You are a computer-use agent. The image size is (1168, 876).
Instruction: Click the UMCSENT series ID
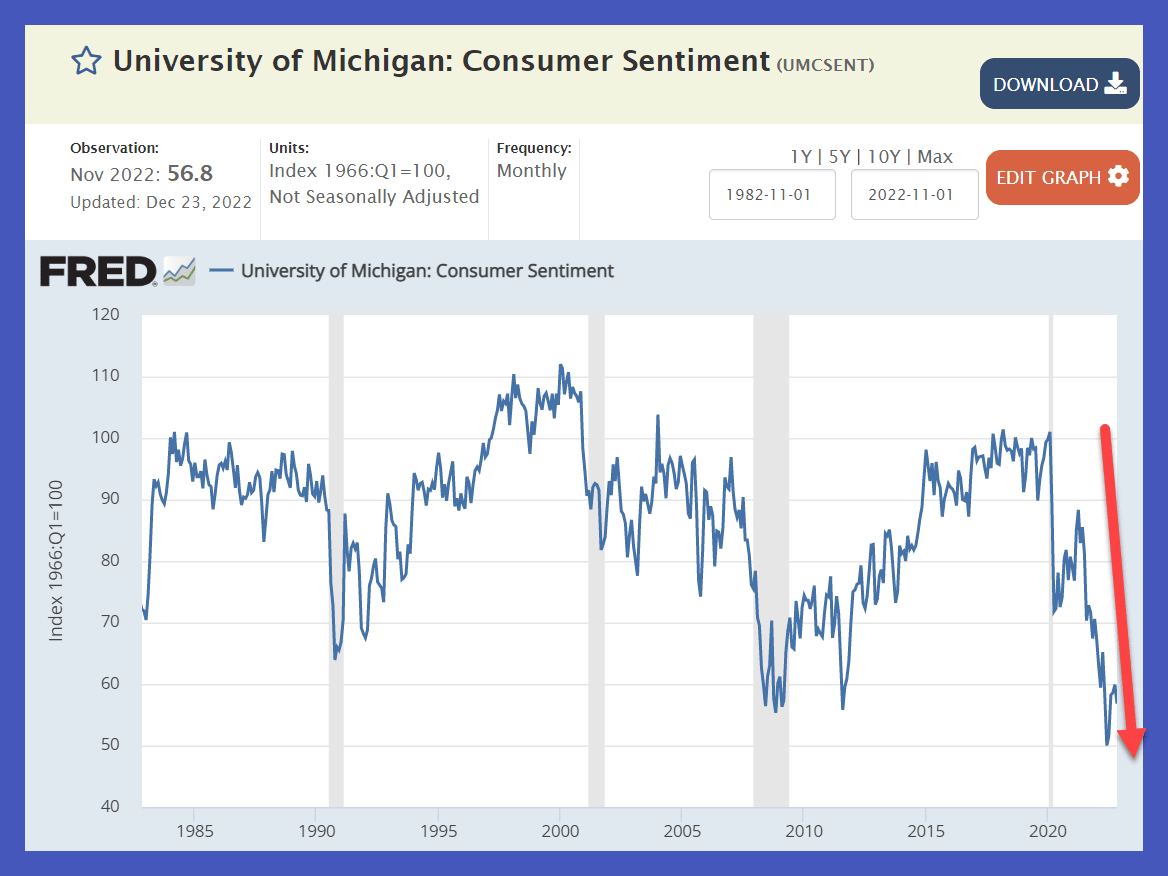click(826, 65)
